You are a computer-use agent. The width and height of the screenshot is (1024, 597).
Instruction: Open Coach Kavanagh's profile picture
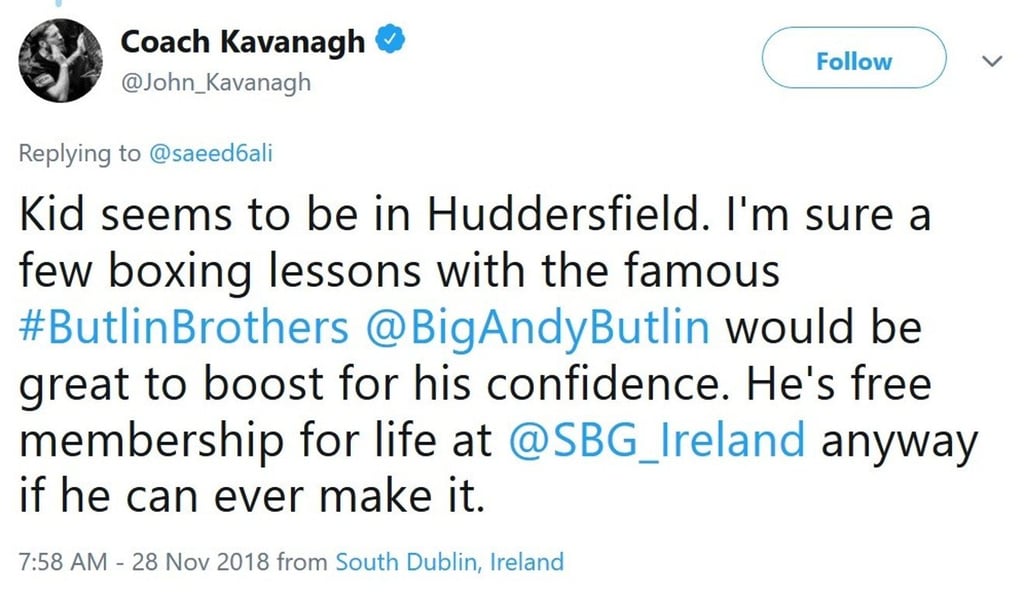pos(59,60)
